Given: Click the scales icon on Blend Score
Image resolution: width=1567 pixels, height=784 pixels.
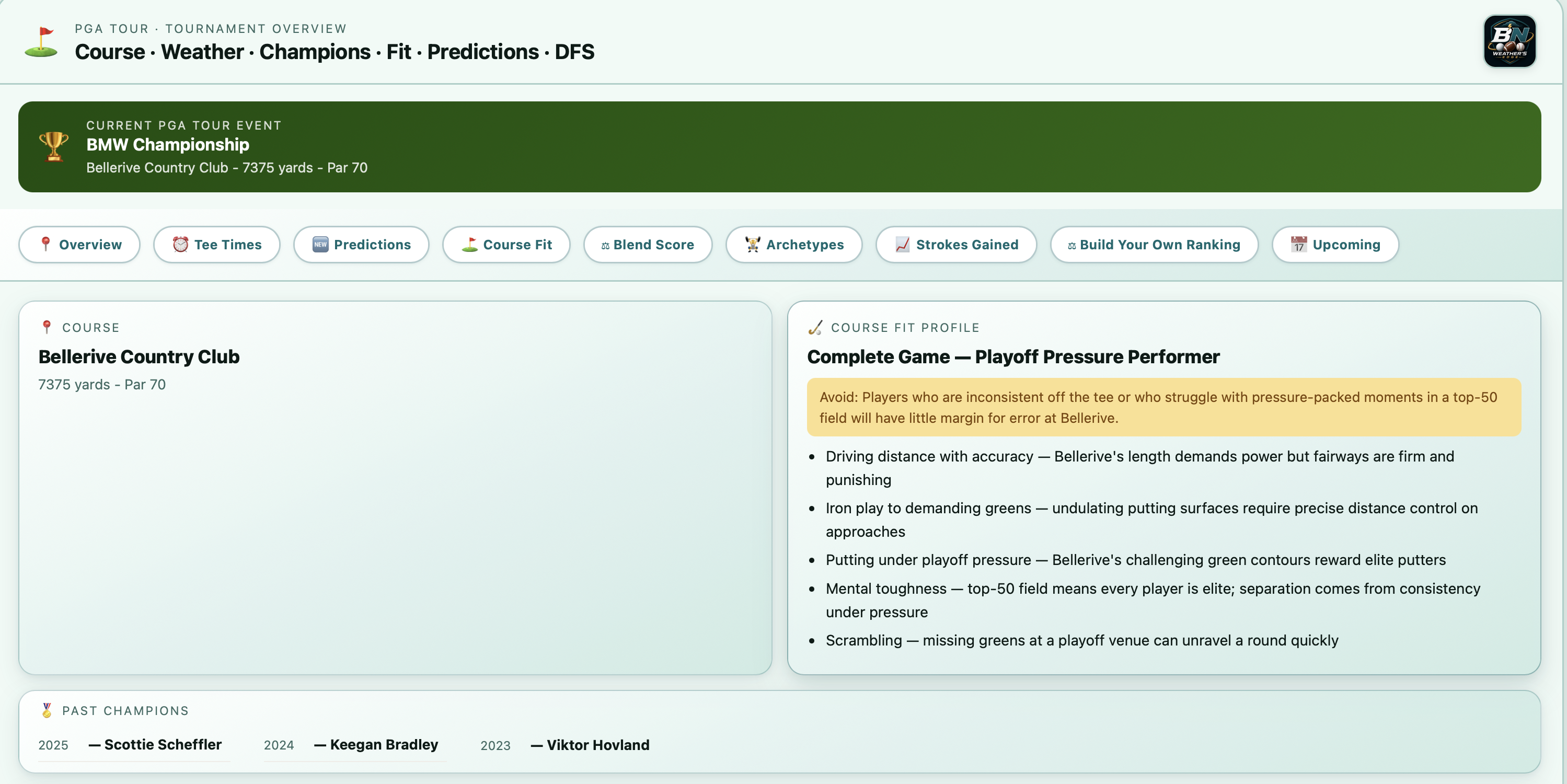Looking at the screenshot, I should point(605,245).
